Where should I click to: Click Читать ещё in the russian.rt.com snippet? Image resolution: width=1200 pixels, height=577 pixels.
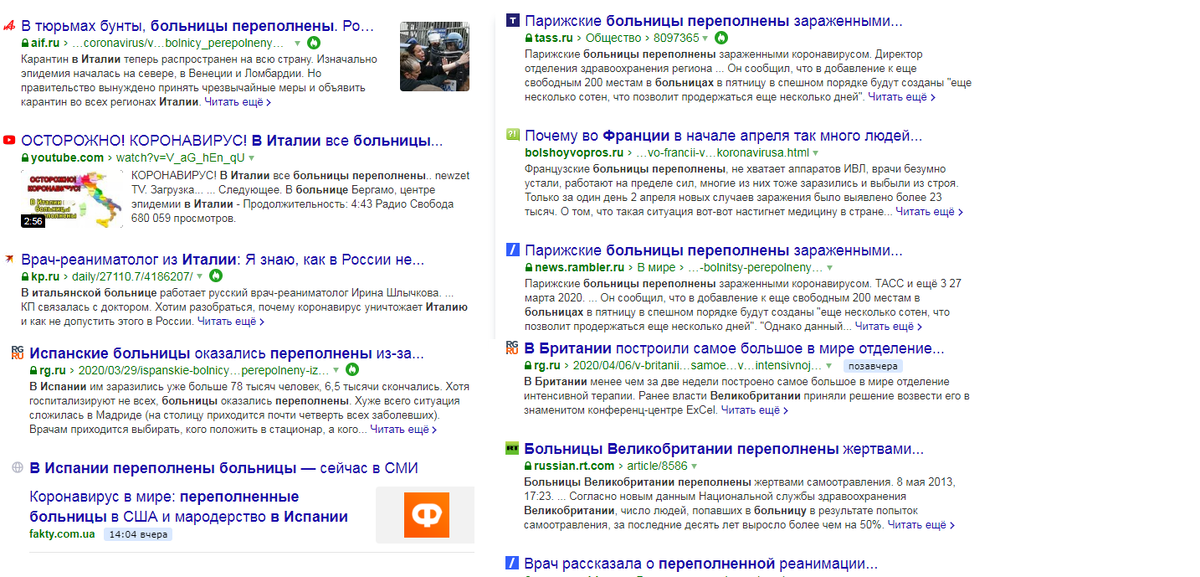[921, 525]
